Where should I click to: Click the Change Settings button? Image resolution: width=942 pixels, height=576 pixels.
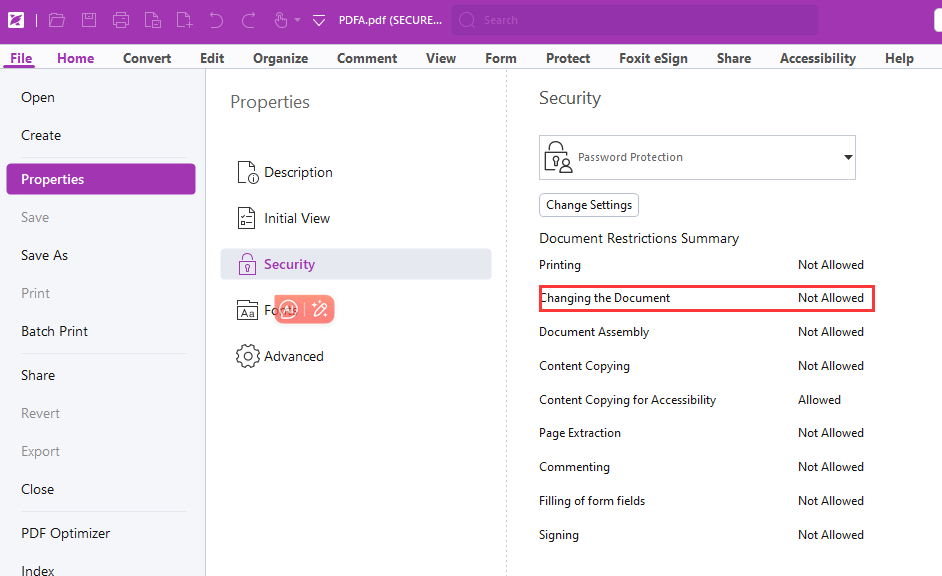588,205
